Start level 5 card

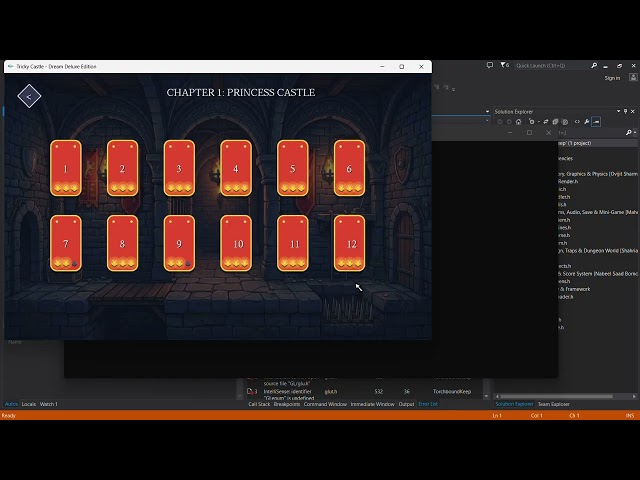[x=293, y=168]
